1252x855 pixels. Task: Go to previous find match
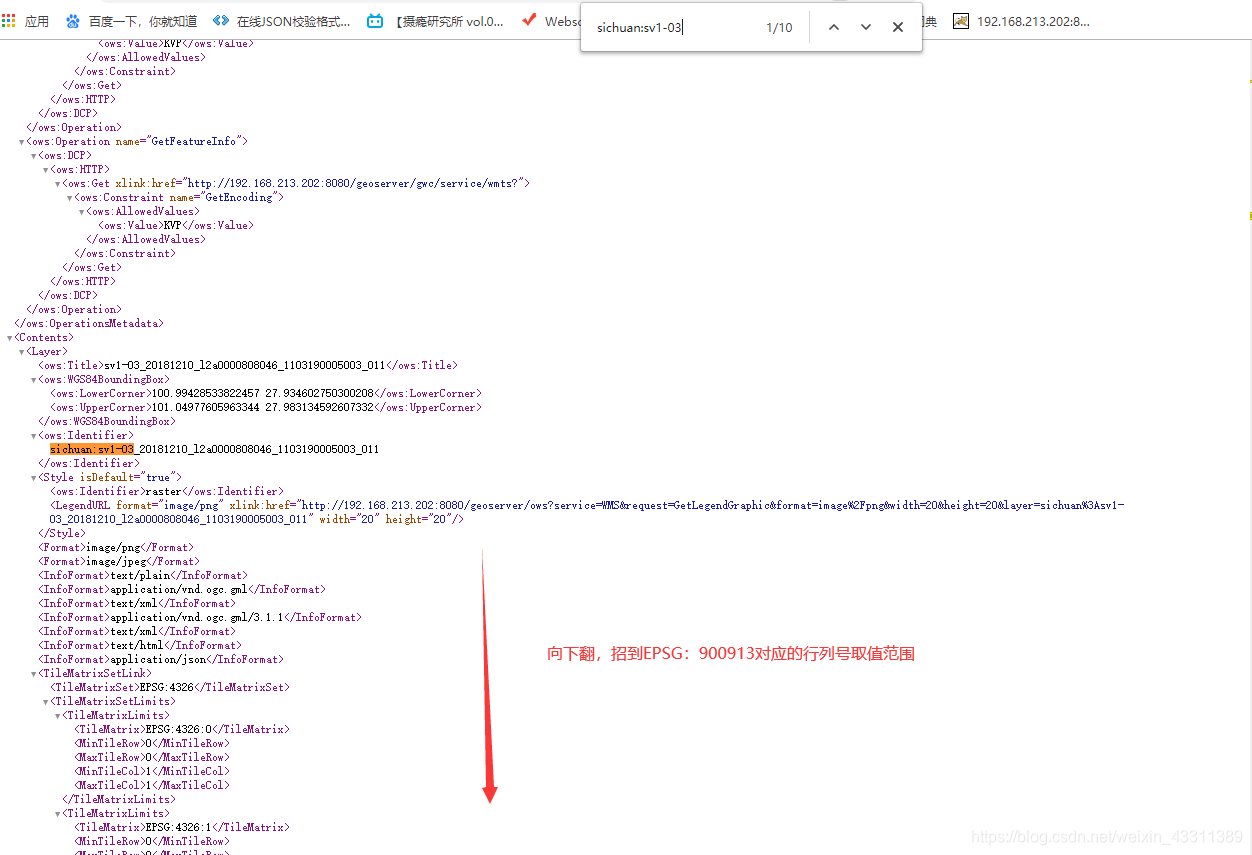click(x=833, y=28)
